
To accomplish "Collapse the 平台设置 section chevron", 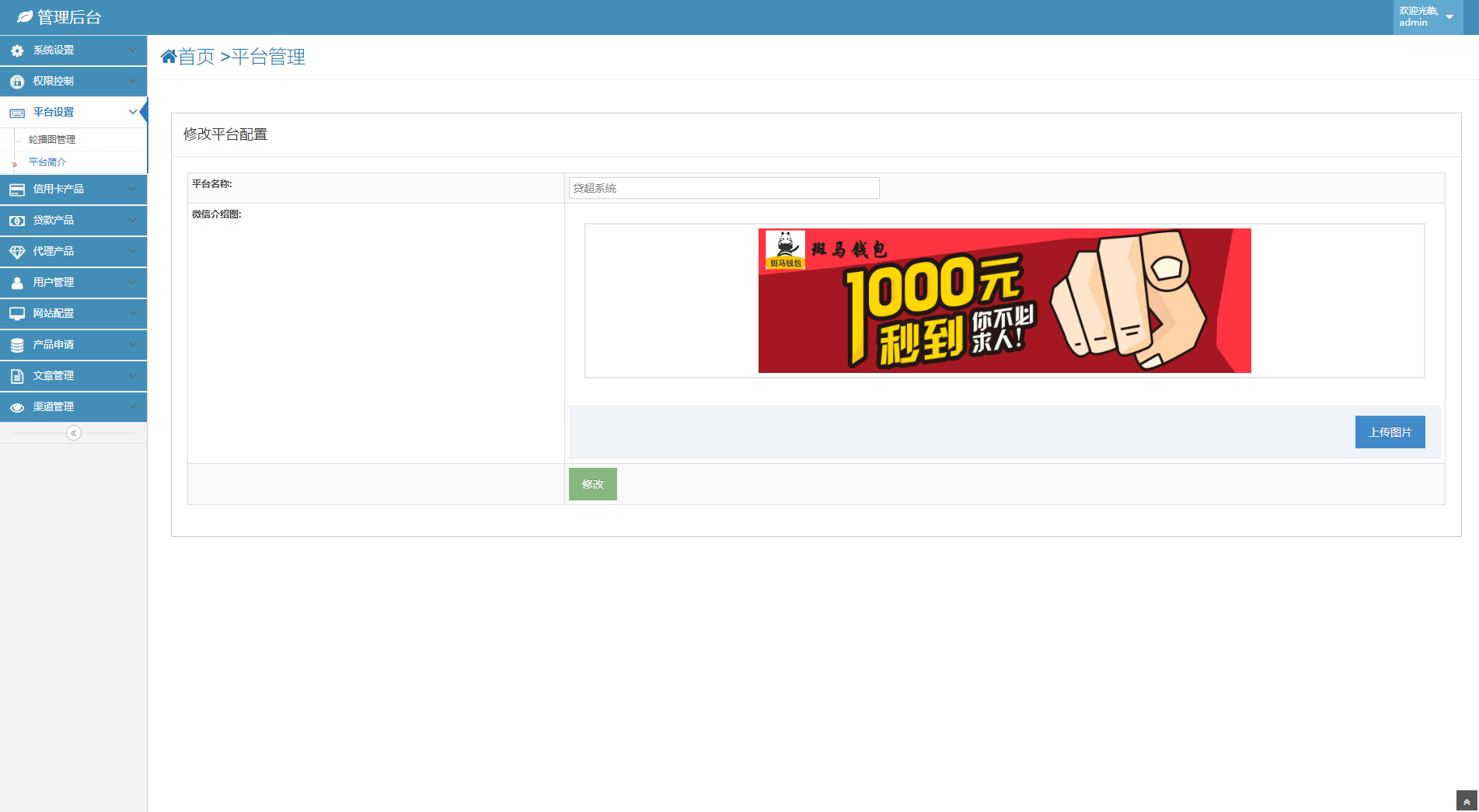I will [x=133, y=112].
